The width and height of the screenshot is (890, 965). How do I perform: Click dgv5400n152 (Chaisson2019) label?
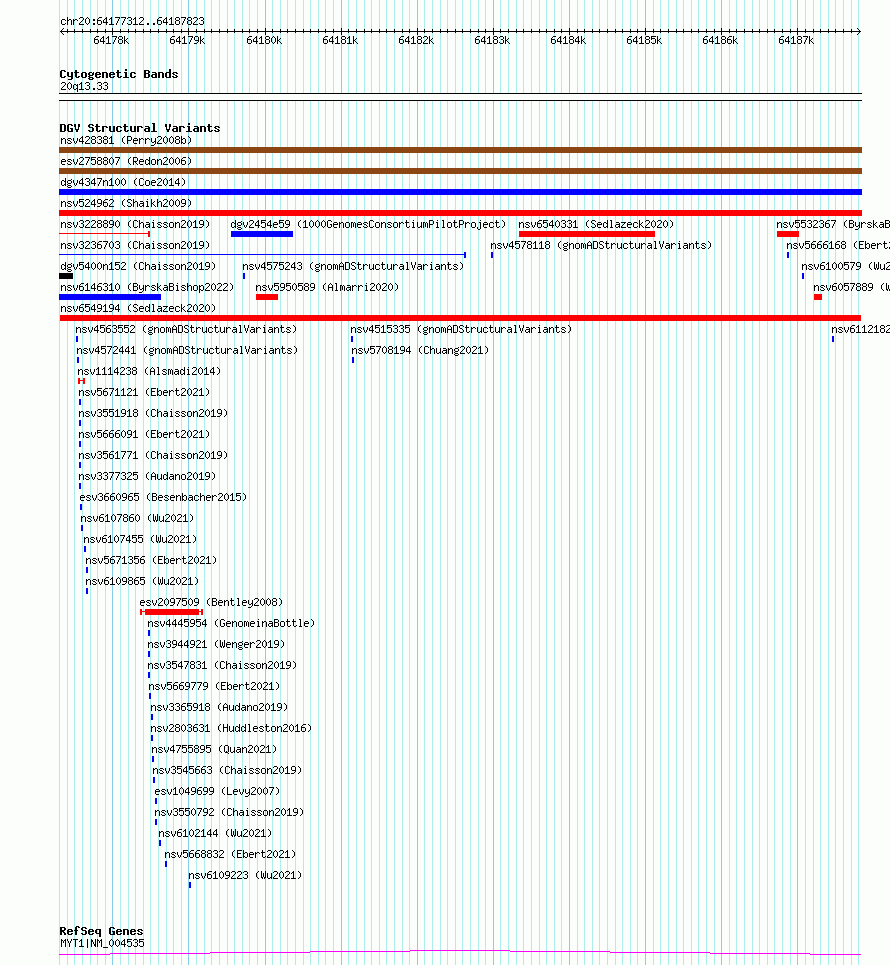click(138, 266)
